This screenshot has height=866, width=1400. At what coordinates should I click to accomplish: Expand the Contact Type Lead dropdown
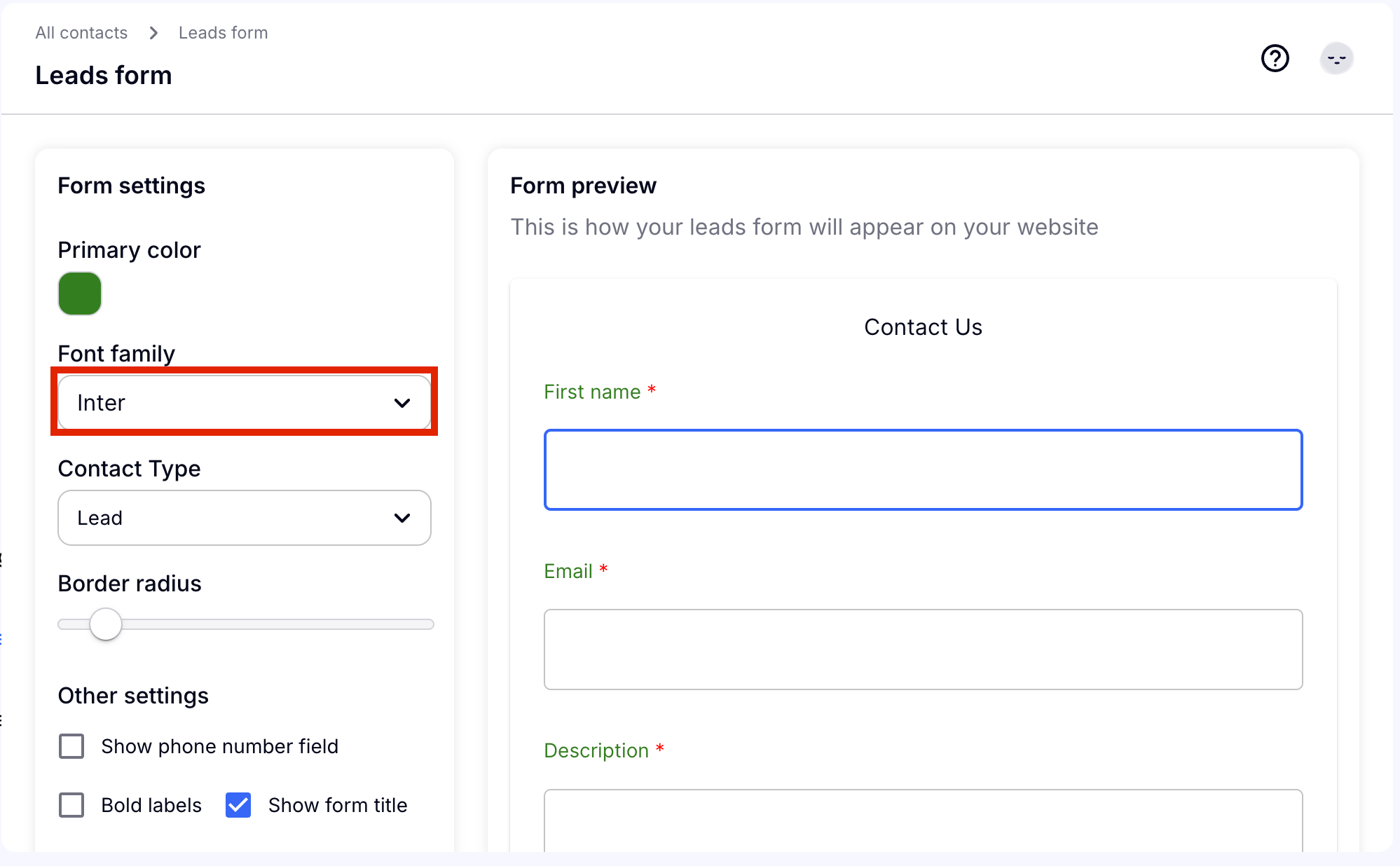click(231, 518)
